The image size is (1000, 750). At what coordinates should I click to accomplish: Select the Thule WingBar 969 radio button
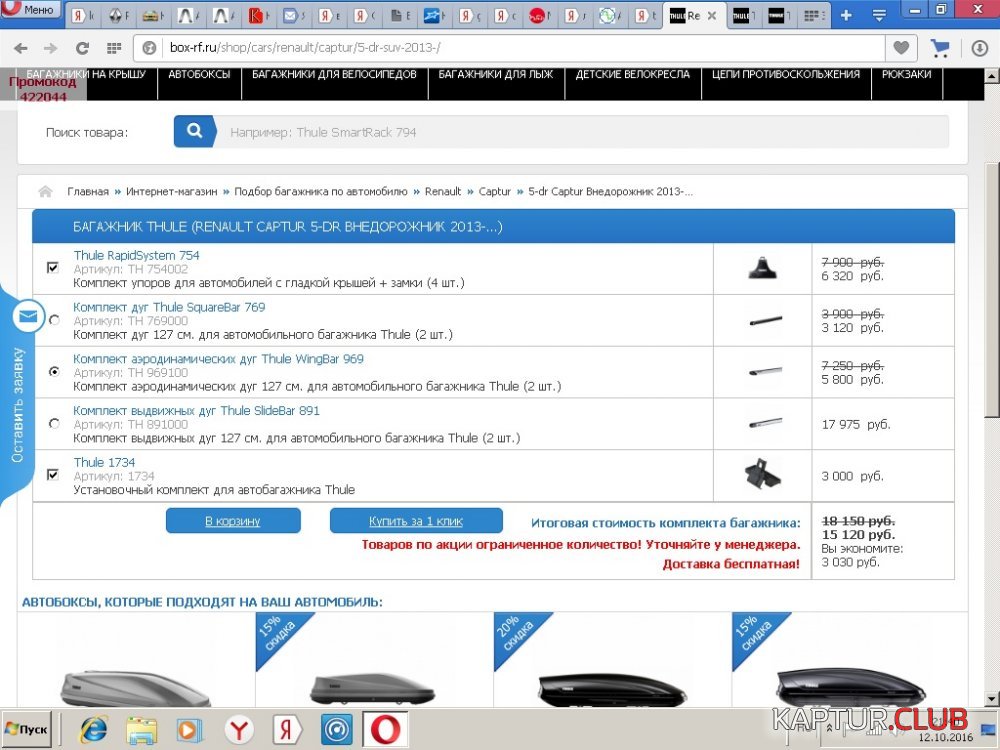tap(54, 371)
